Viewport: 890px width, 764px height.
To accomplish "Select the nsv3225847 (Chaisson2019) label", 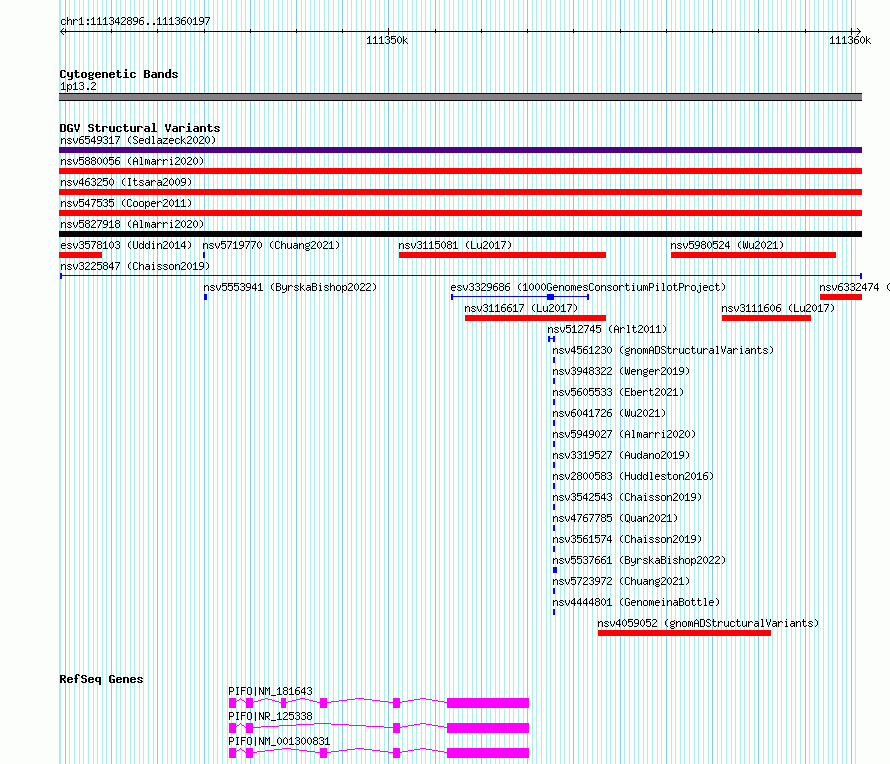I will coord(135,266).
